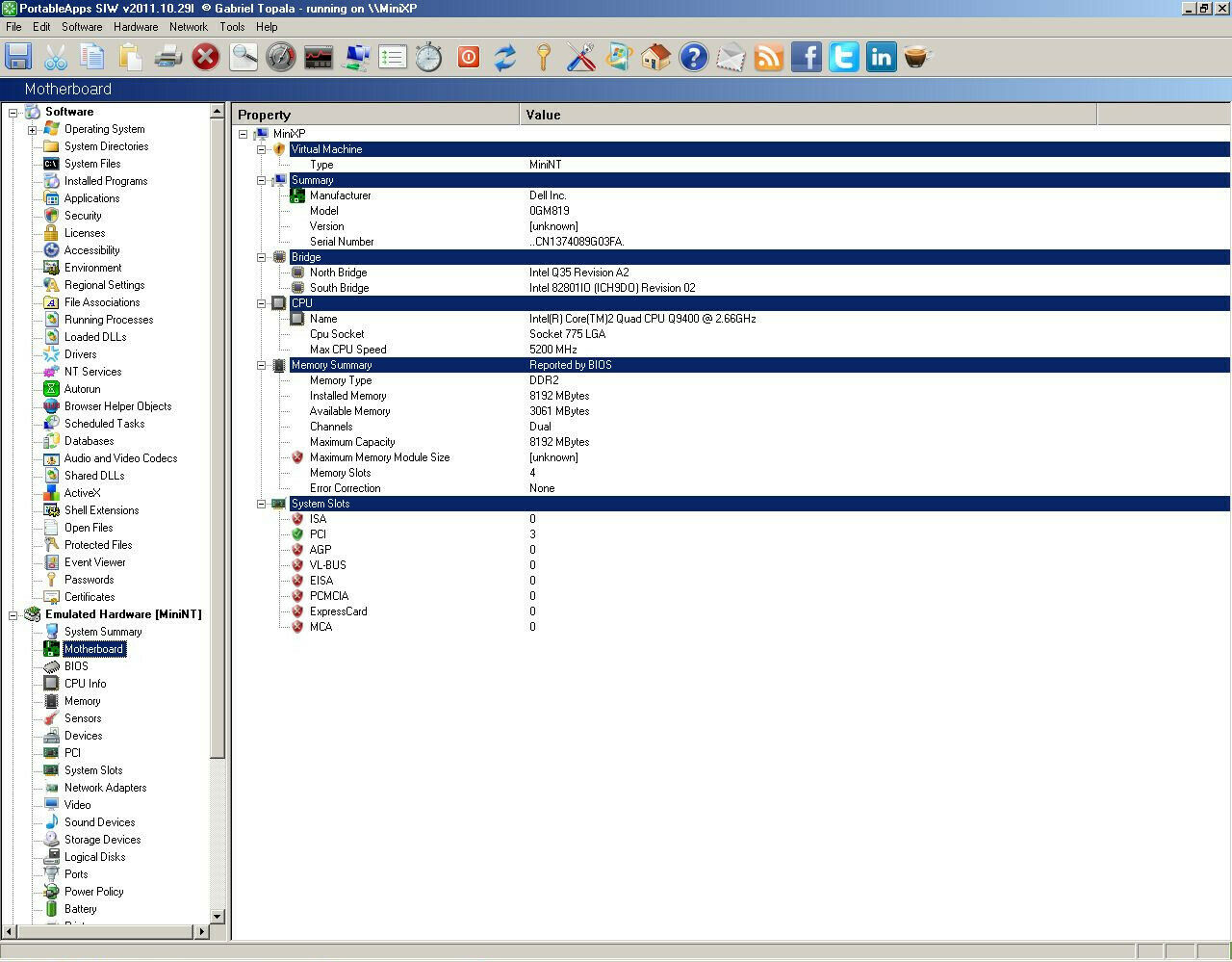Collapse the Emulated Hardware [MiniNT] node
The image size is (1232, 962).
13,615
